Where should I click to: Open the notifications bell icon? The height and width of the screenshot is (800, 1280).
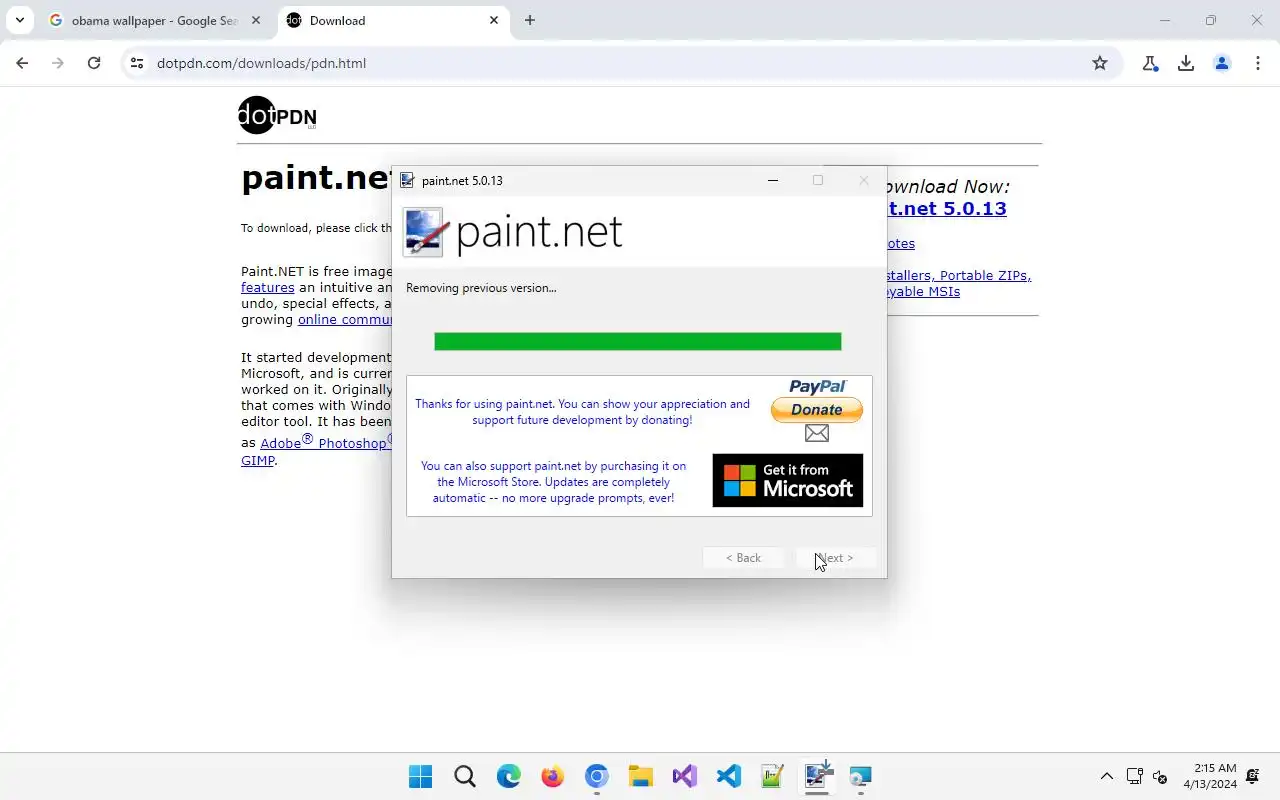click(x=1253, y=776)
